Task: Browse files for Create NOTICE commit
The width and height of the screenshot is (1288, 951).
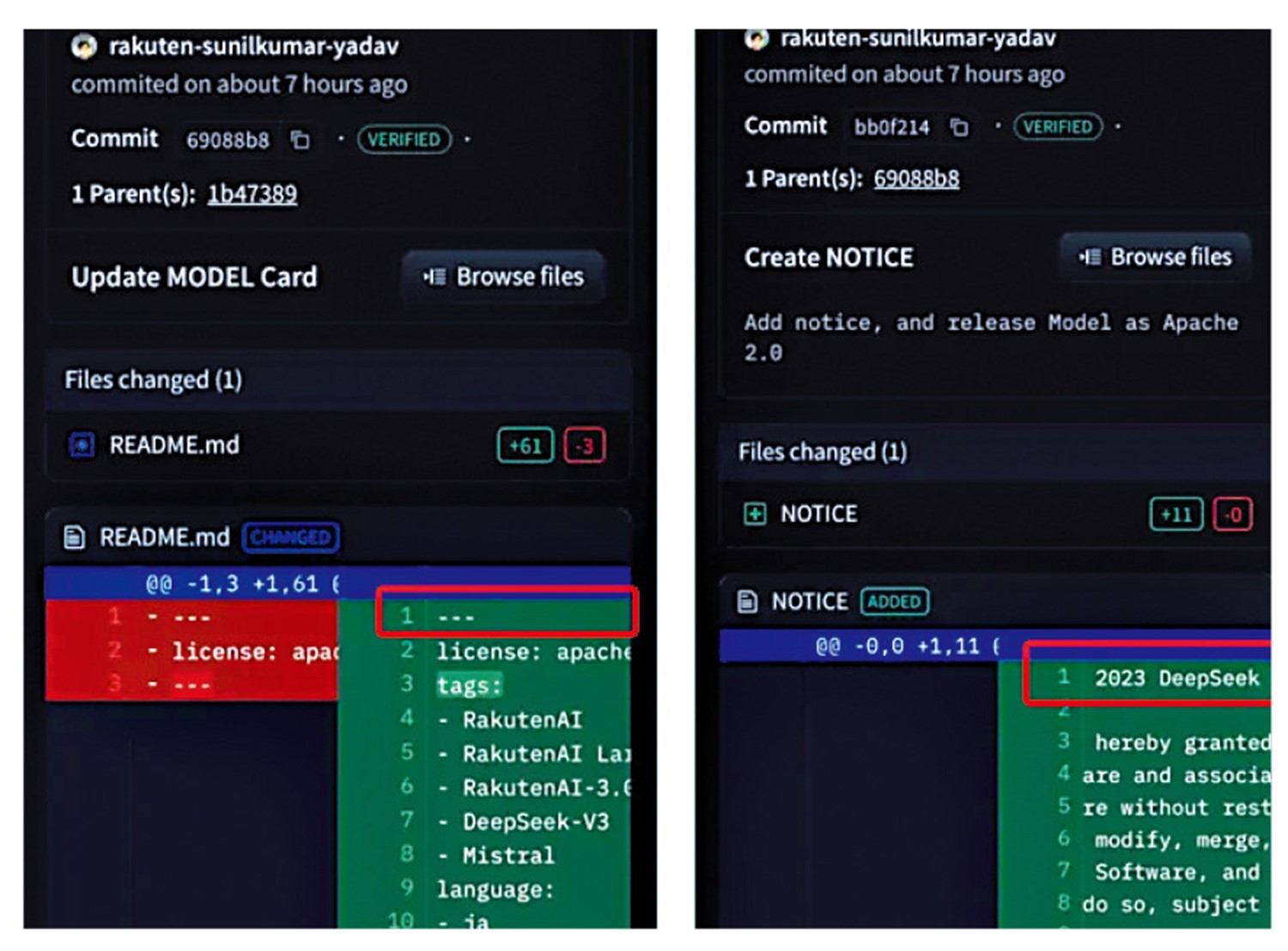Action: coord(1156,257)
